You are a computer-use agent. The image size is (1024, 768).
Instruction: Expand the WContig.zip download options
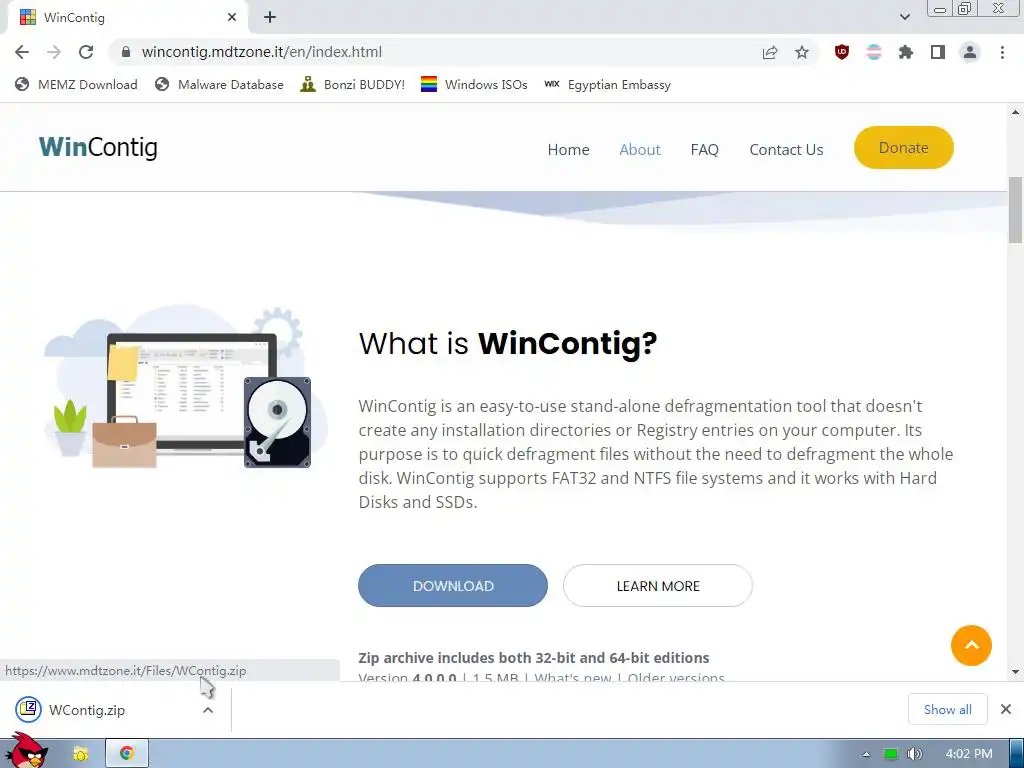(208, 710)
